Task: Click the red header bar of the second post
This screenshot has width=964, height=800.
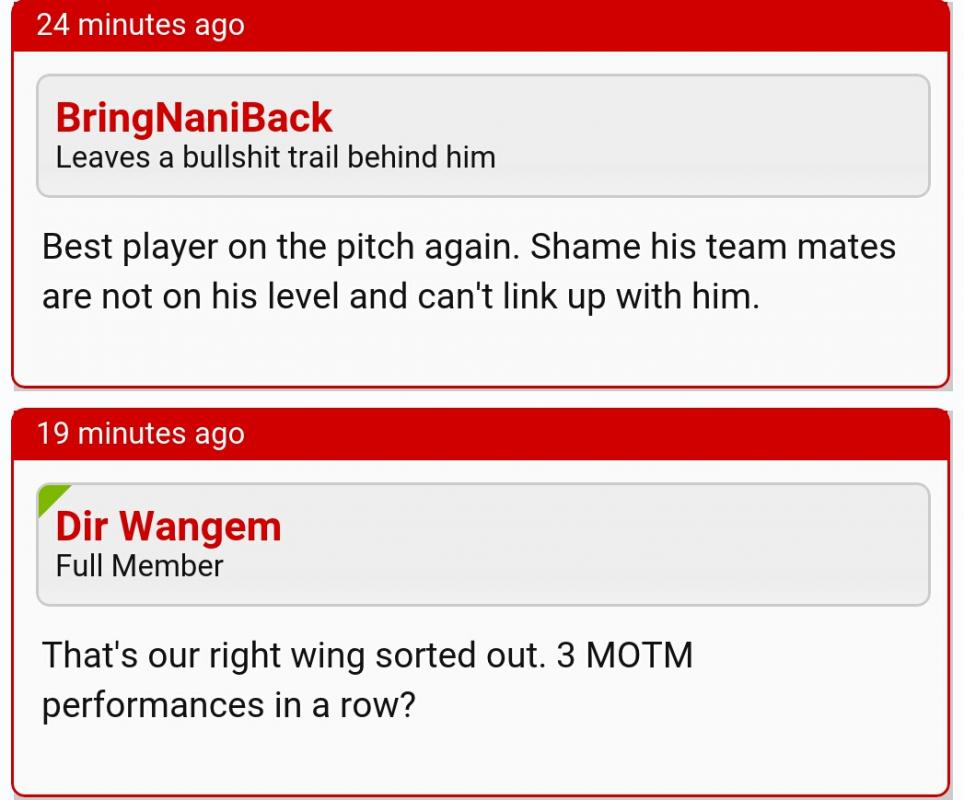Action: 600,434
